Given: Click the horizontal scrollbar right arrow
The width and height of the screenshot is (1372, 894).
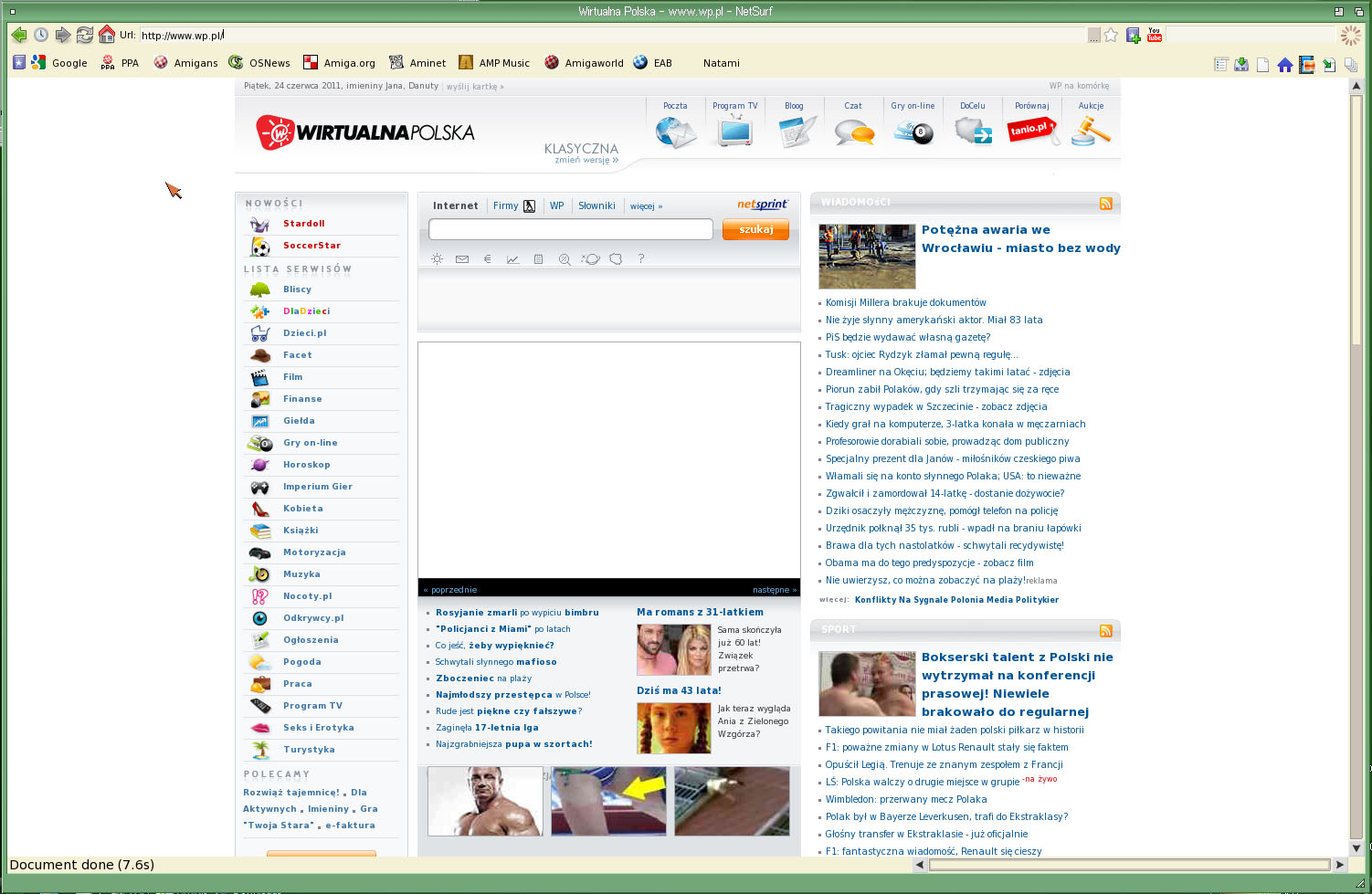Looking at the screenshot, I should [x=1340, y=864].
